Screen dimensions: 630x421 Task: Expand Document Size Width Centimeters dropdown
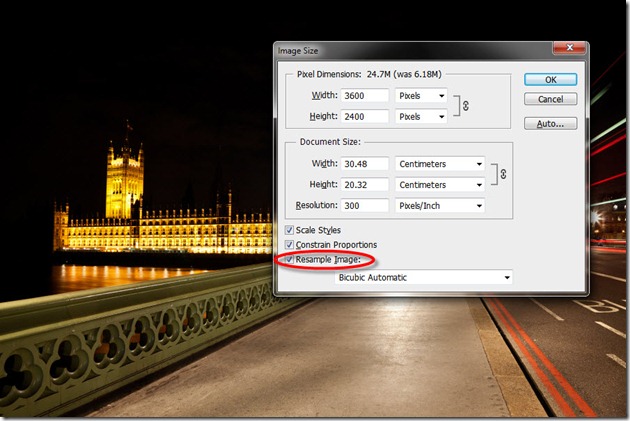click(440, 164)
